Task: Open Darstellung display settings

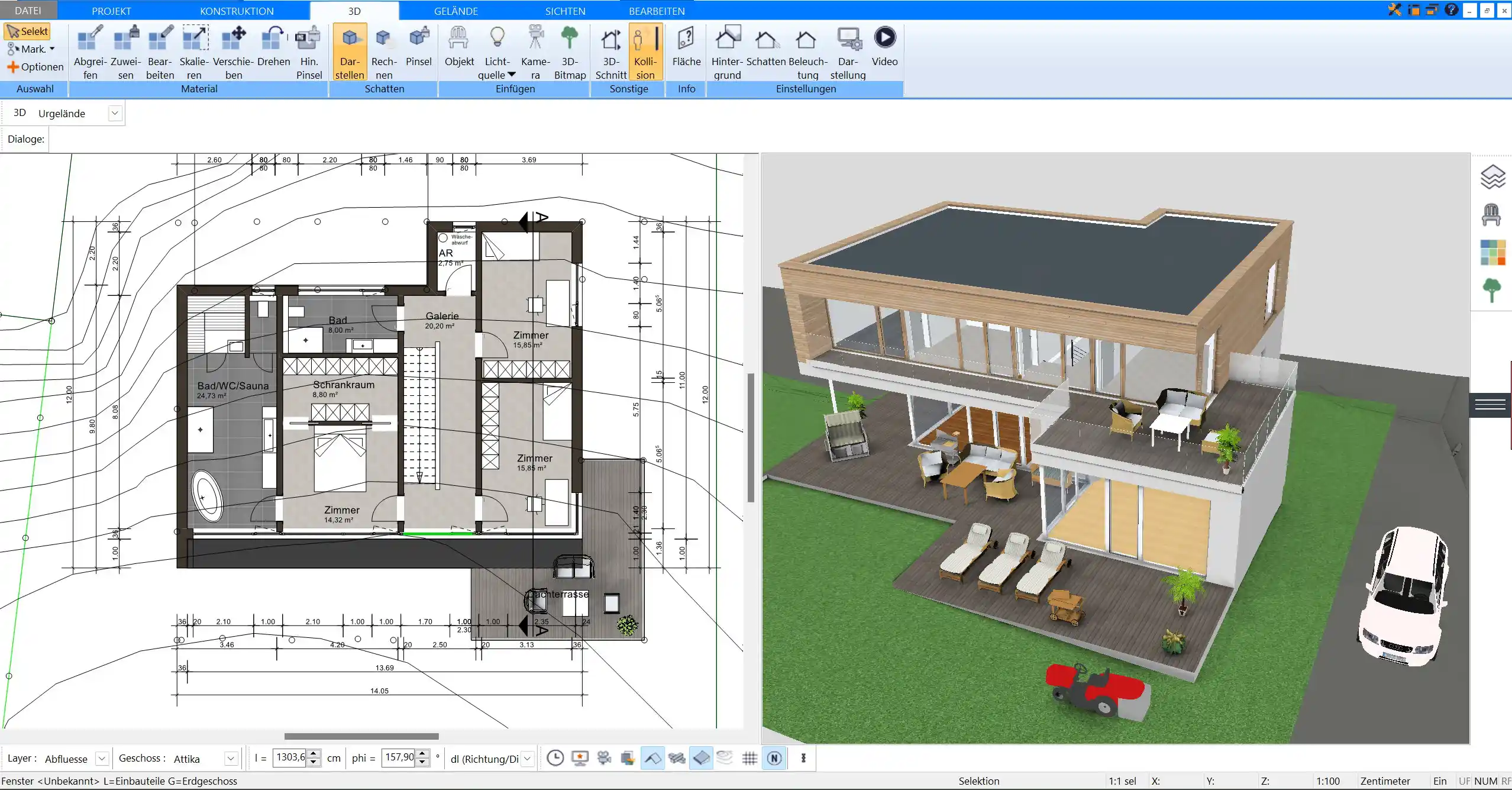Action: (848, 52)
